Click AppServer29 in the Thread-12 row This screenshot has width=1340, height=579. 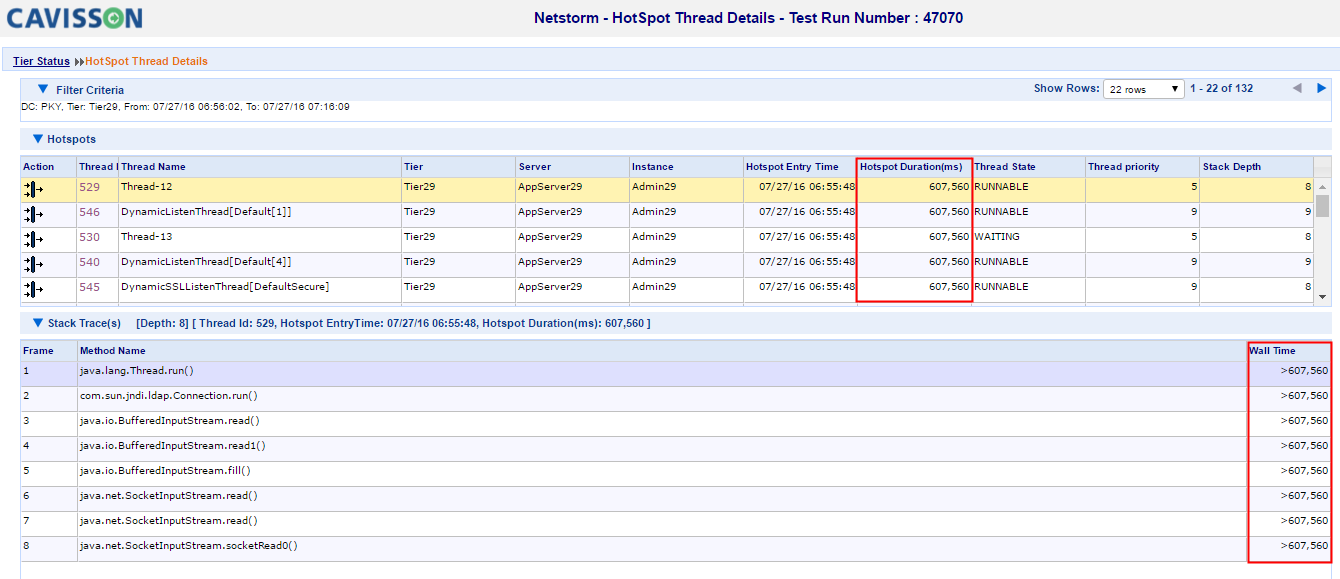[550, 187]
